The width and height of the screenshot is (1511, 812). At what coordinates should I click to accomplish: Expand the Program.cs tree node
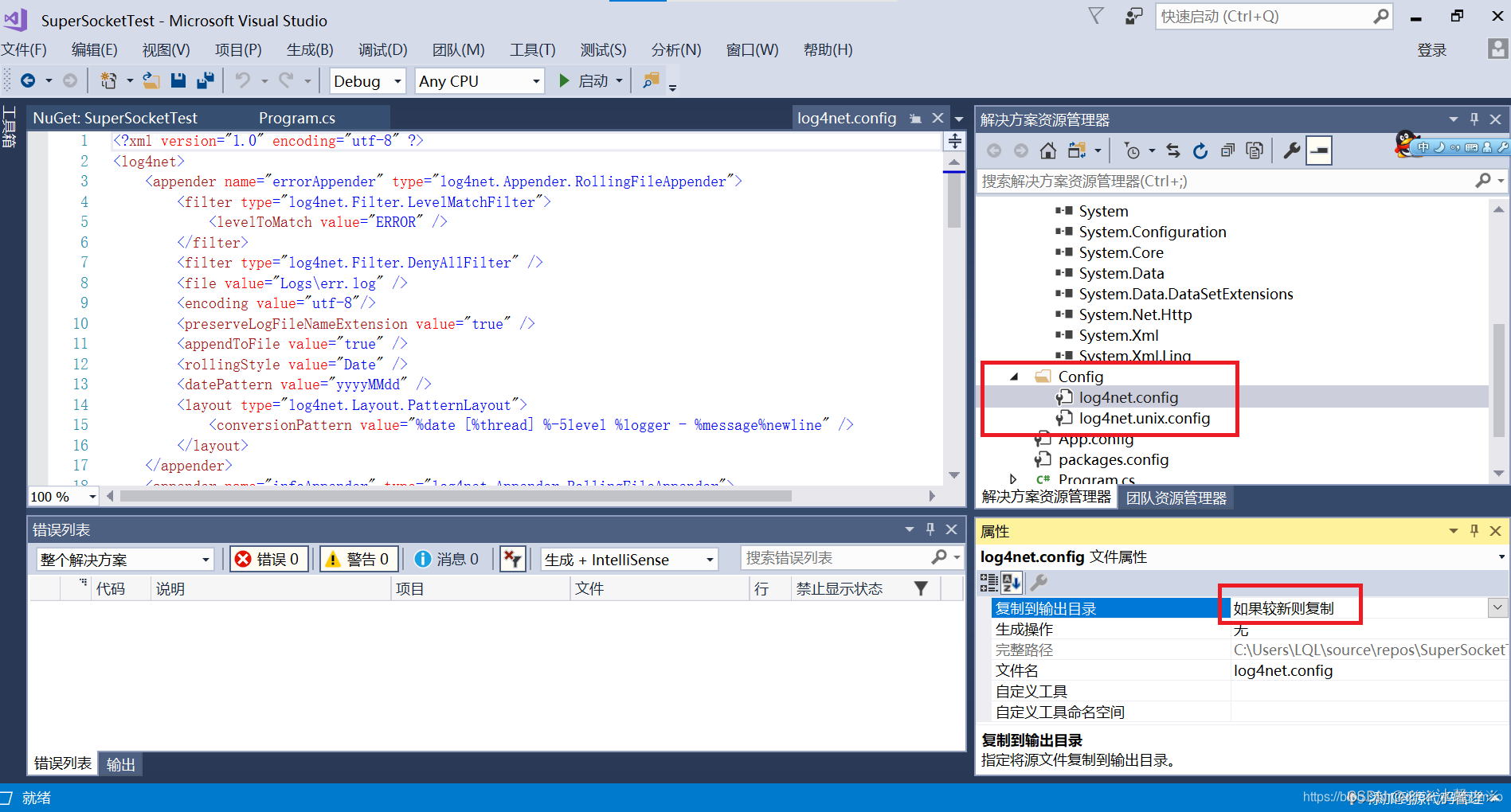1013,478
